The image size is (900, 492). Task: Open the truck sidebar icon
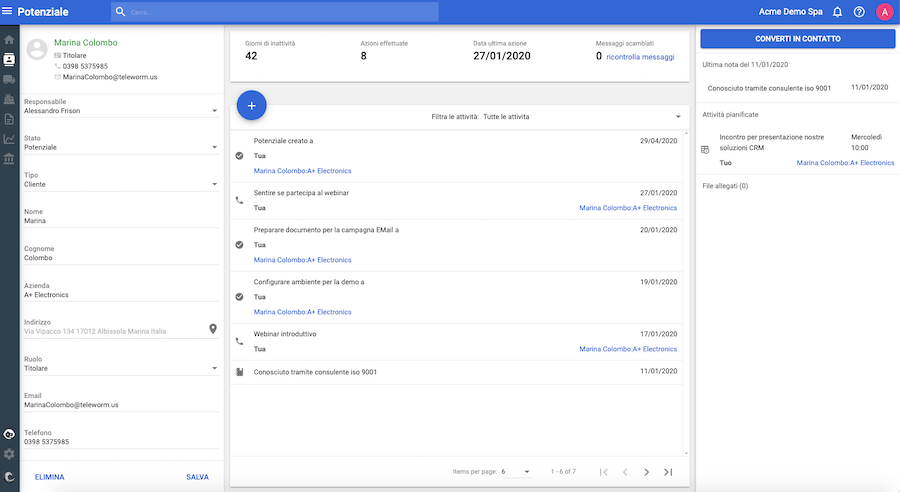coord(9,79)
